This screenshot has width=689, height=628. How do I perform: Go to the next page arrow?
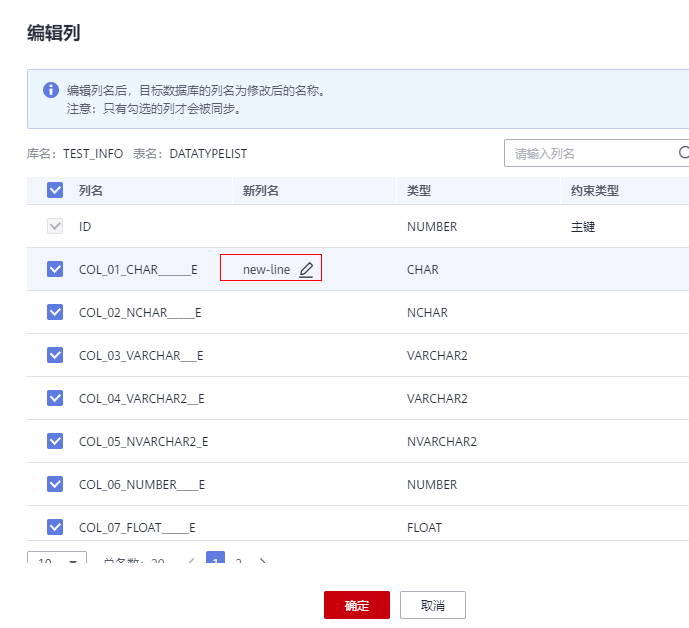click(263, 562)
